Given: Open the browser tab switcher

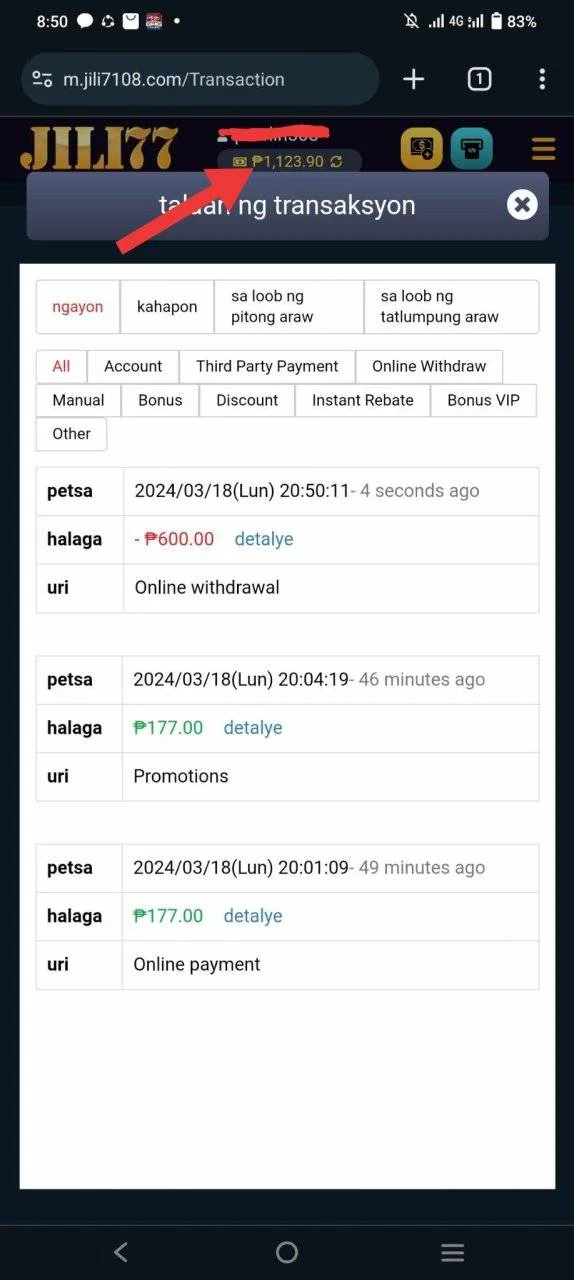Looking at the screenshot, I should 479,79.
